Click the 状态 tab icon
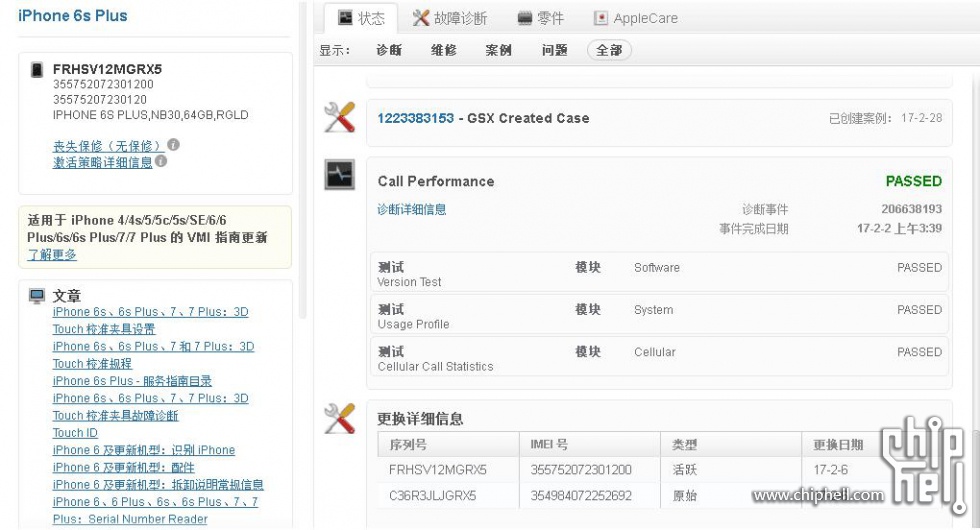This screenshot has width=980, height=530. point(345,18)
